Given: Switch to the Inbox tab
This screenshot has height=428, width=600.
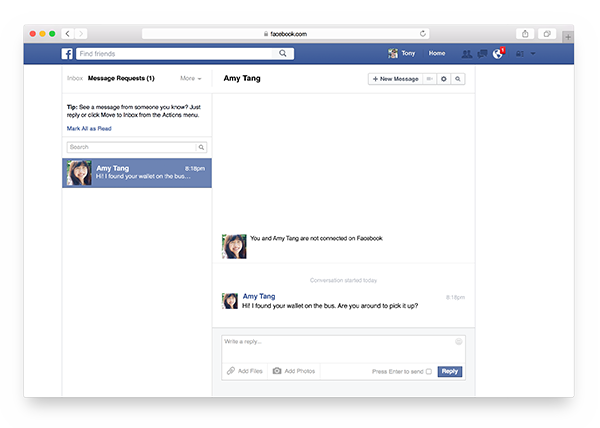Looking at the screenshot, I should (75, 78).
